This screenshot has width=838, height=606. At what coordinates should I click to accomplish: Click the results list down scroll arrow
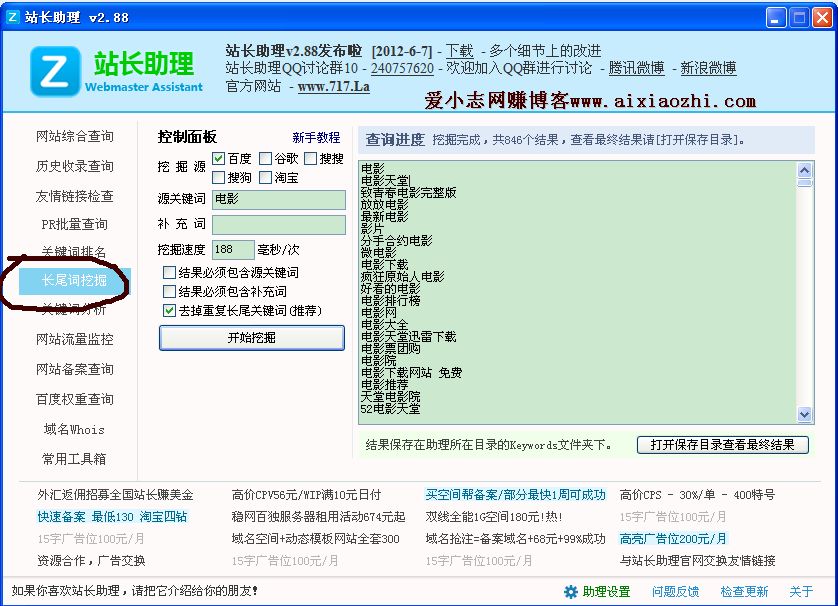point(805,414)
